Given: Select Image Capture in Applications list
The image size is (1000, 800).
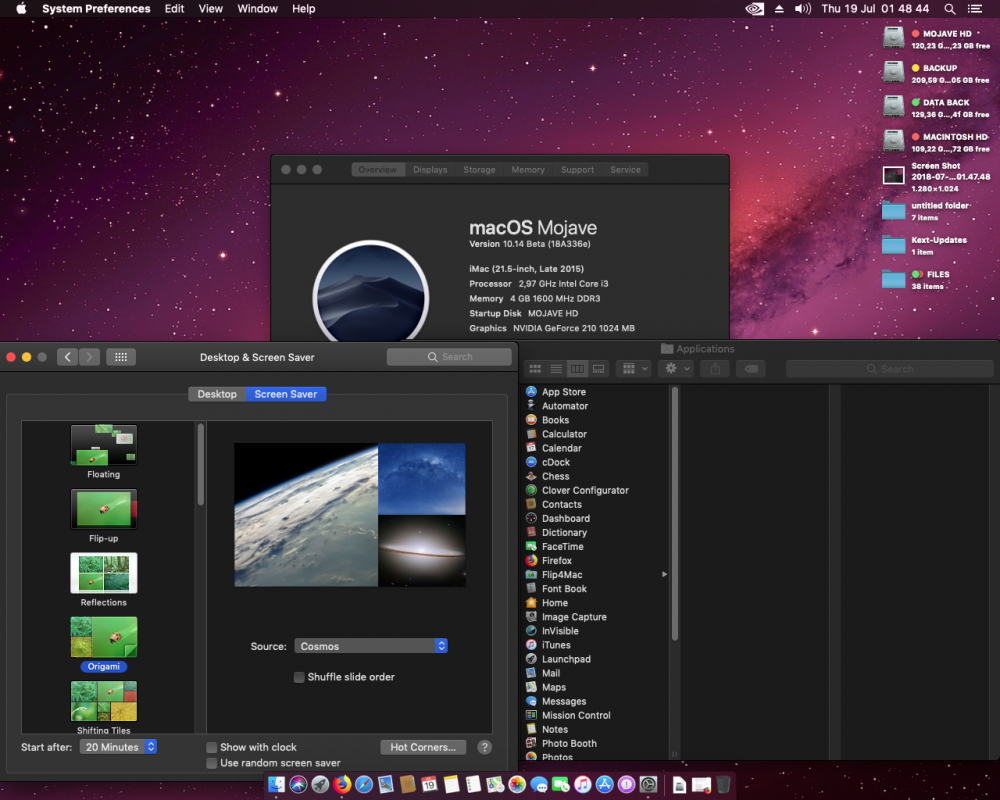Looking at the screenshot, I should (x=574, y=617).
